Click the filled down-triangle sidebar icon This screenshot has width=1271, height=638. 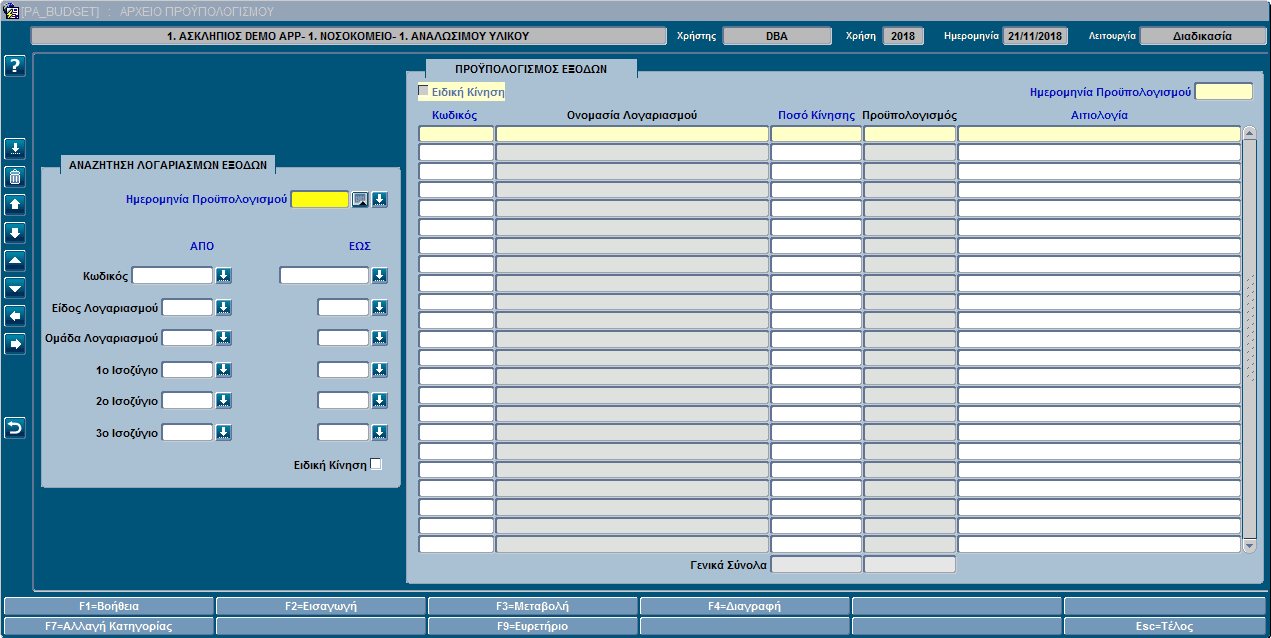(15, 288)
